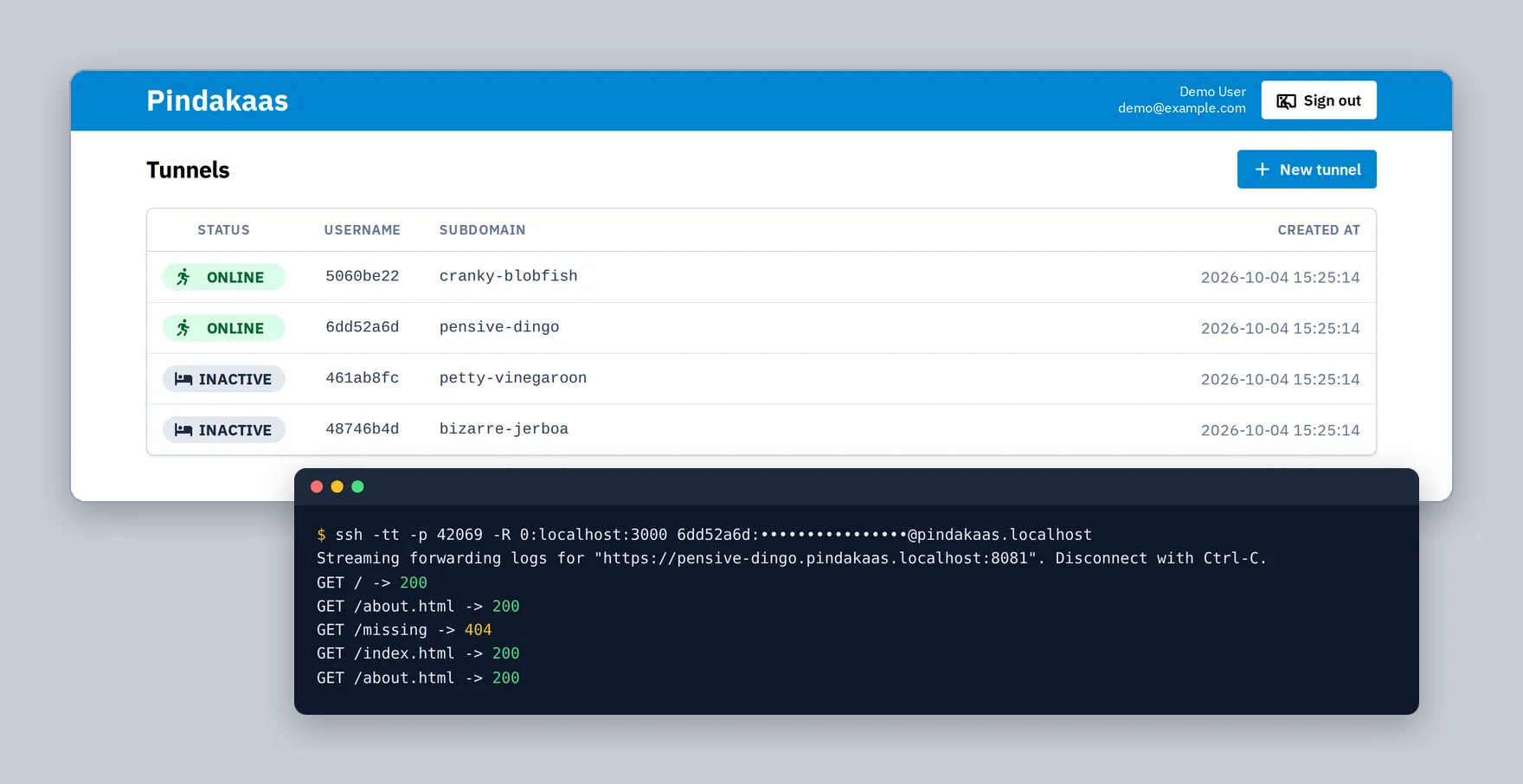This screenshot has height=784, width=1523.
Task: Click created date of cranky-blobfish row
Action: 1281,278
